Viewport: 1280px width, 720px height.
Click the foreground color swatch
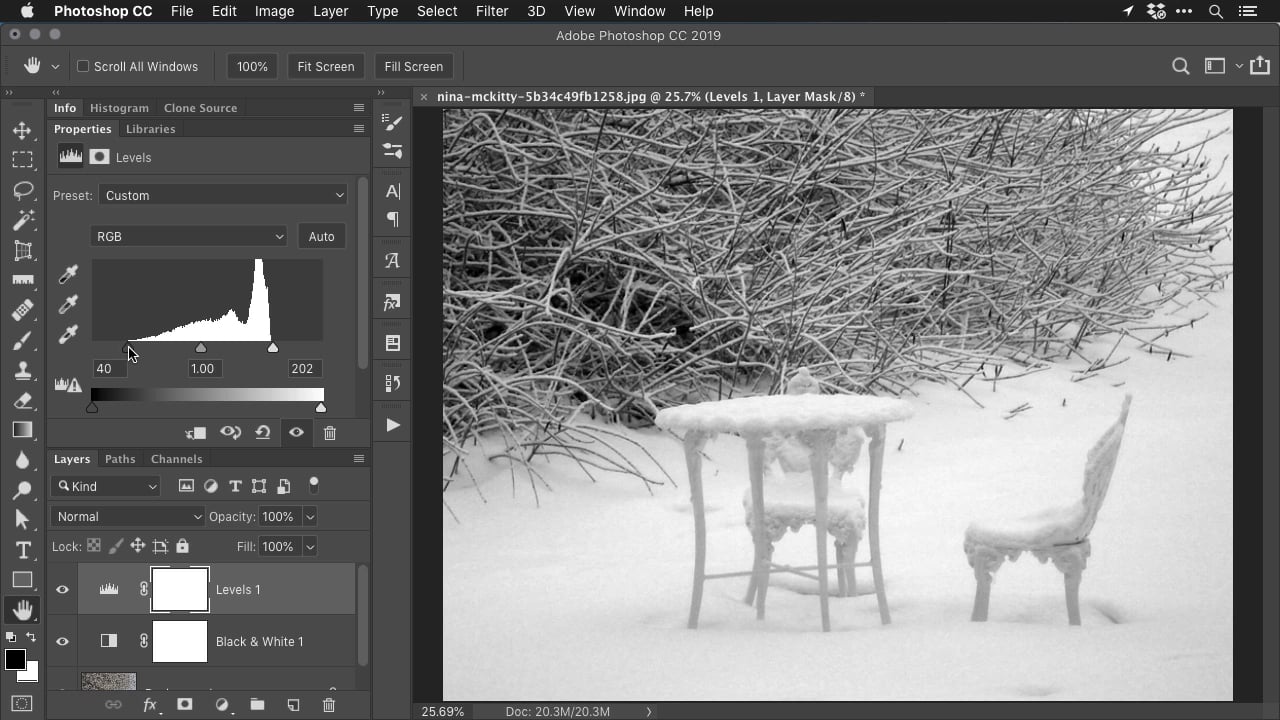[15, 659]
